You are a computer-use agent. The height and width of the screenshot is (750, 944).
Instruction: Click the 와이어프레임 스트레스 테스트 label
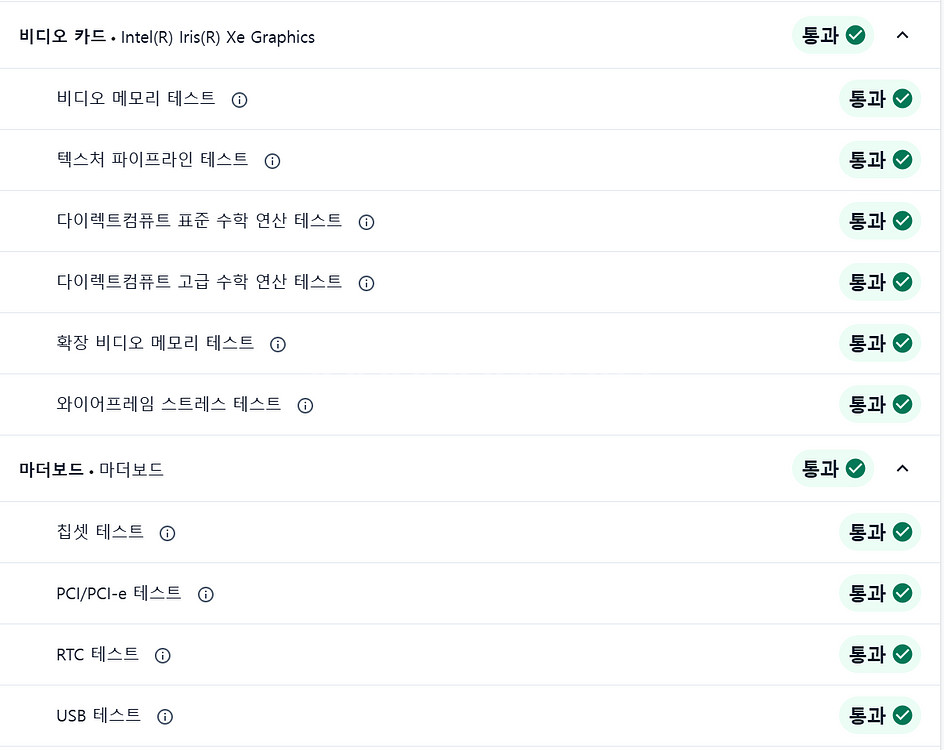(169, 404)
